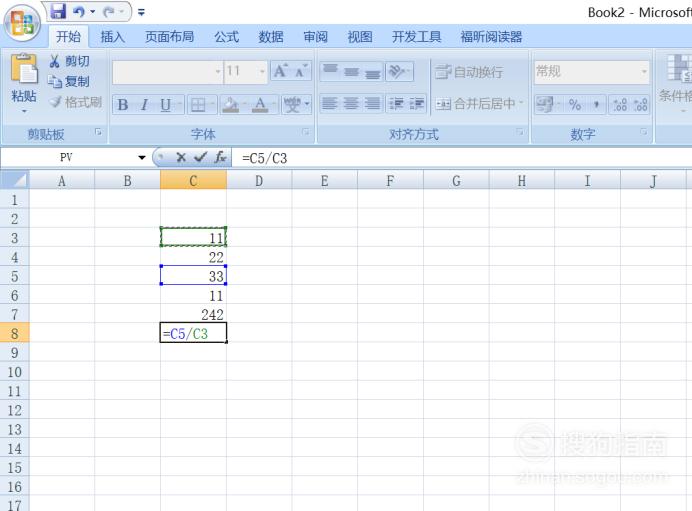This screenshot has height=511, width=692.
Task: Open the 字体 dialog launcher
Action: 305,132
